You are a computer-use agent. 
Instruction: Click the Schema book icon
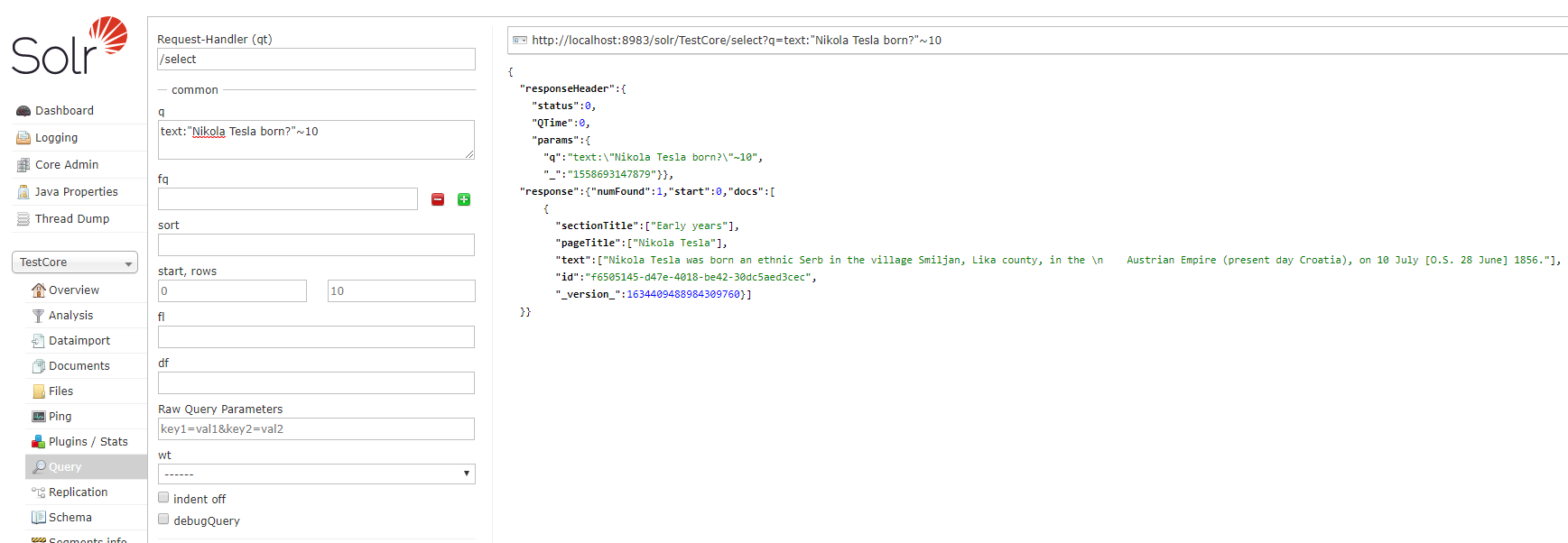tap(38, 518)
